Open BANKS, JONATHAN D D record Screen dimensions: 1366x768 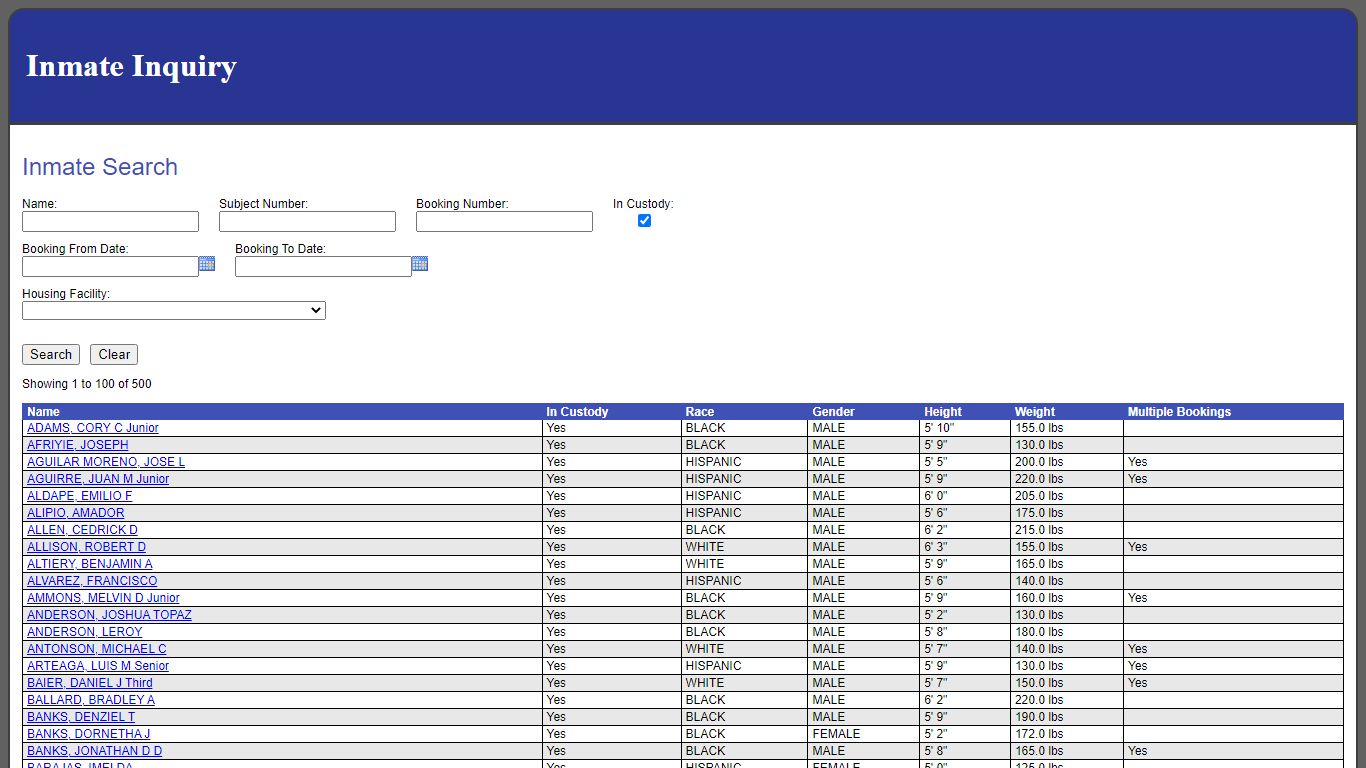(x=95, y=751)
